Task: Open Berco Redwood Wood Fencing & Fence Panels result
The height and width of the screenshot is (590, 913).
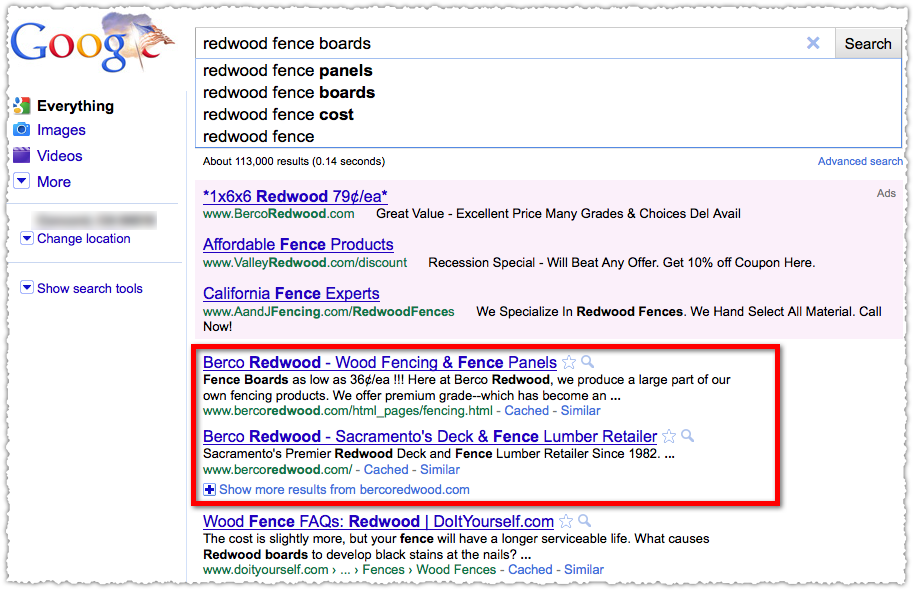Action: [x=380, y=362]
